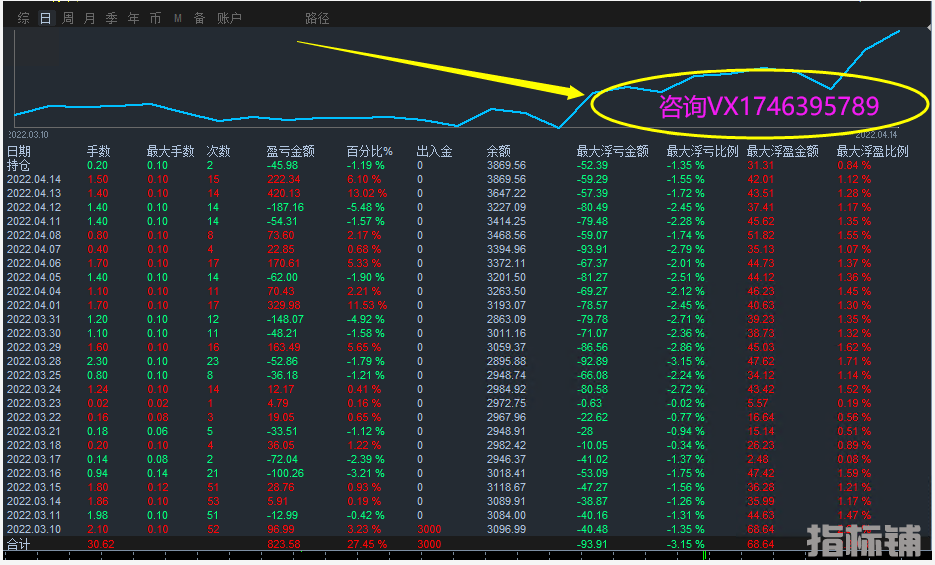Sort by the 最大浮盈金额 column header
This screenshot has height=565, width=935.
pyautogui.click(x=782, y=151)
